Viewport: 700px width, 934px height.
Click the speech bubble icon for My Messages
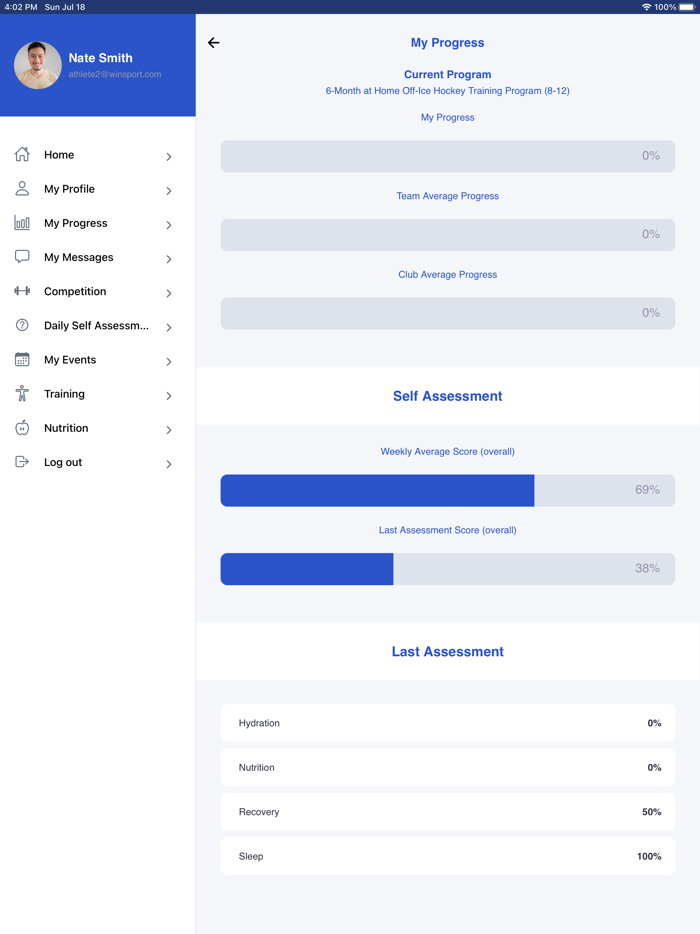click(x=22, y=257)
